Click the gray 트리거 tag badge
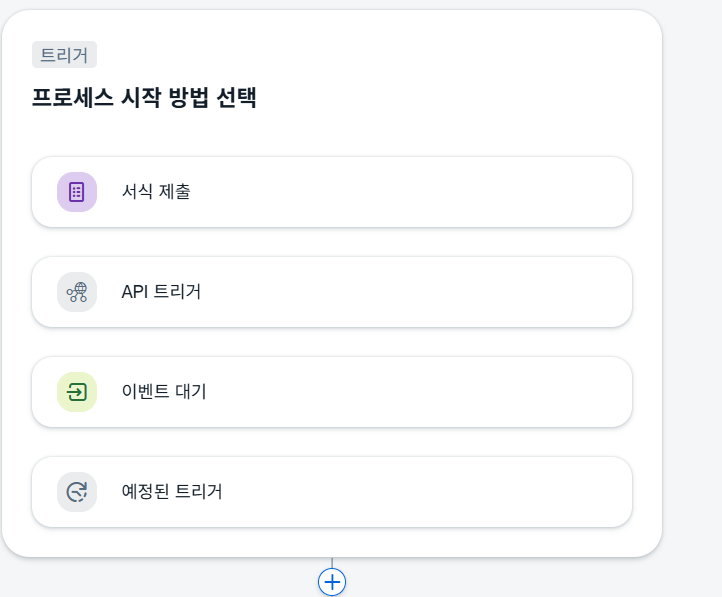The height and width of the screenshot is (597, 722). [64, 54]
